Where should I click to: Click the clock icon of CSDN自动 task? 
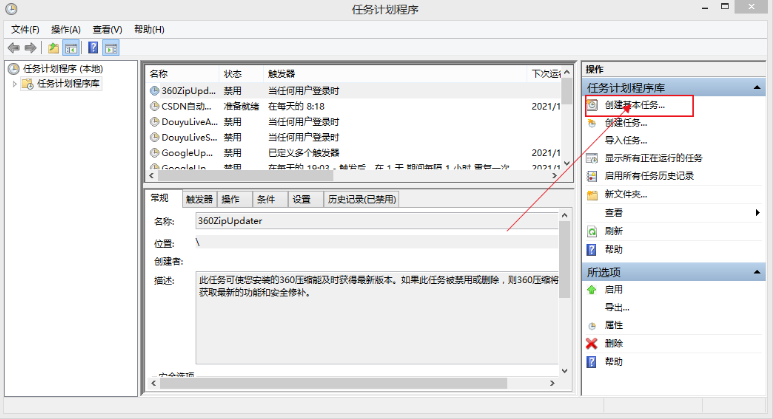coord(154,106)
